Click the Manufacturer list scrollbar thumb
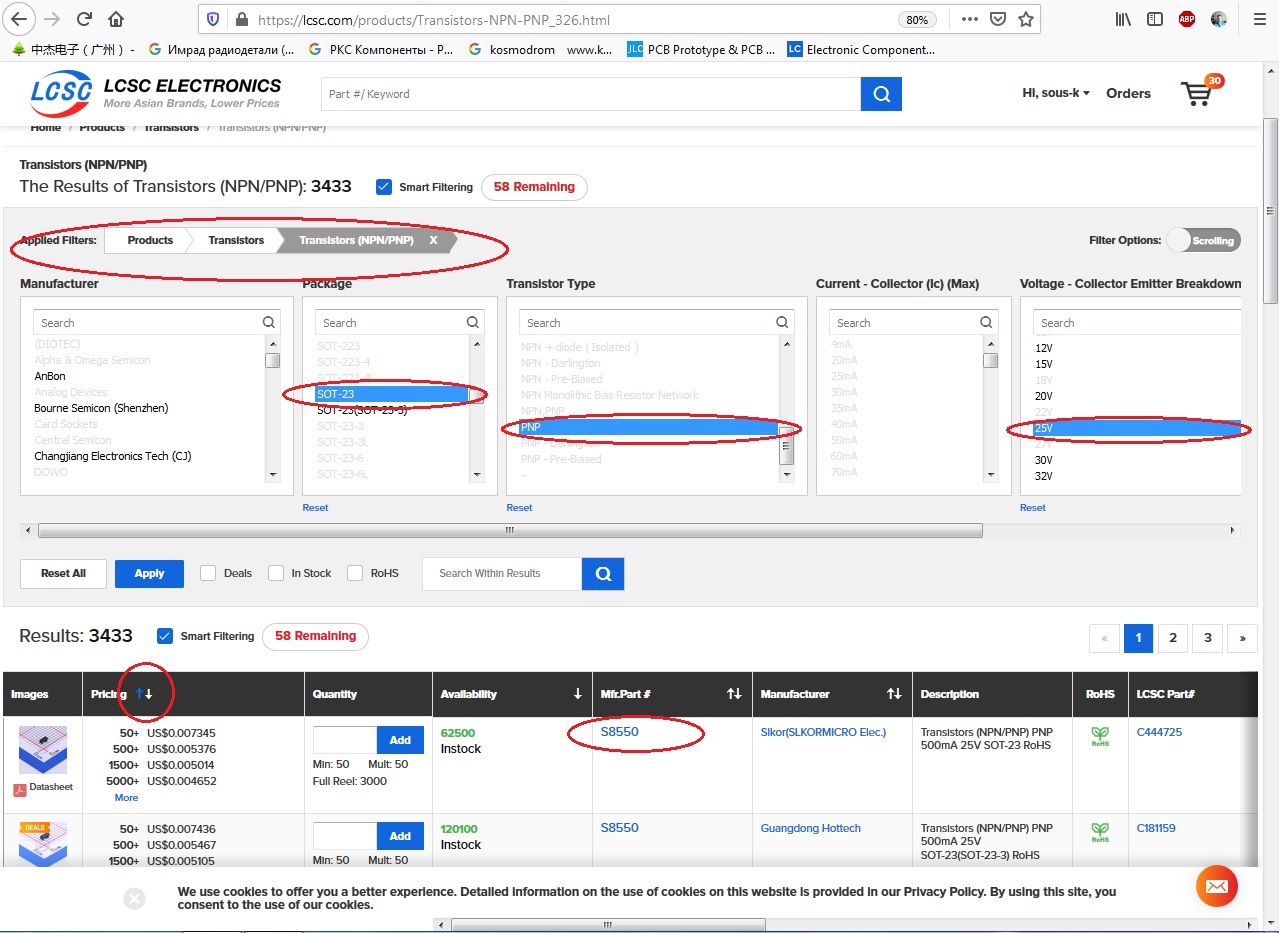Viewport: 1279px width, 933px height. (272, 361)
